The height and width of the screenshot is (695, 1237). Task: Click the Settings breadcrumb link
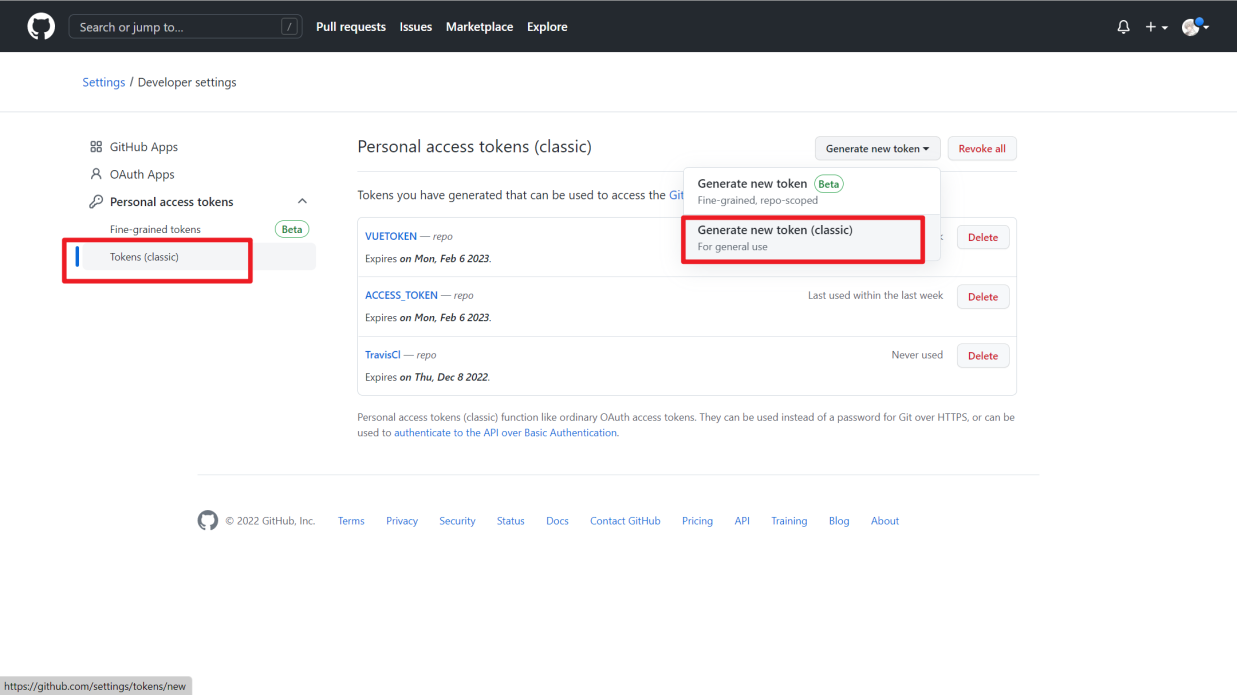point(104,82)
